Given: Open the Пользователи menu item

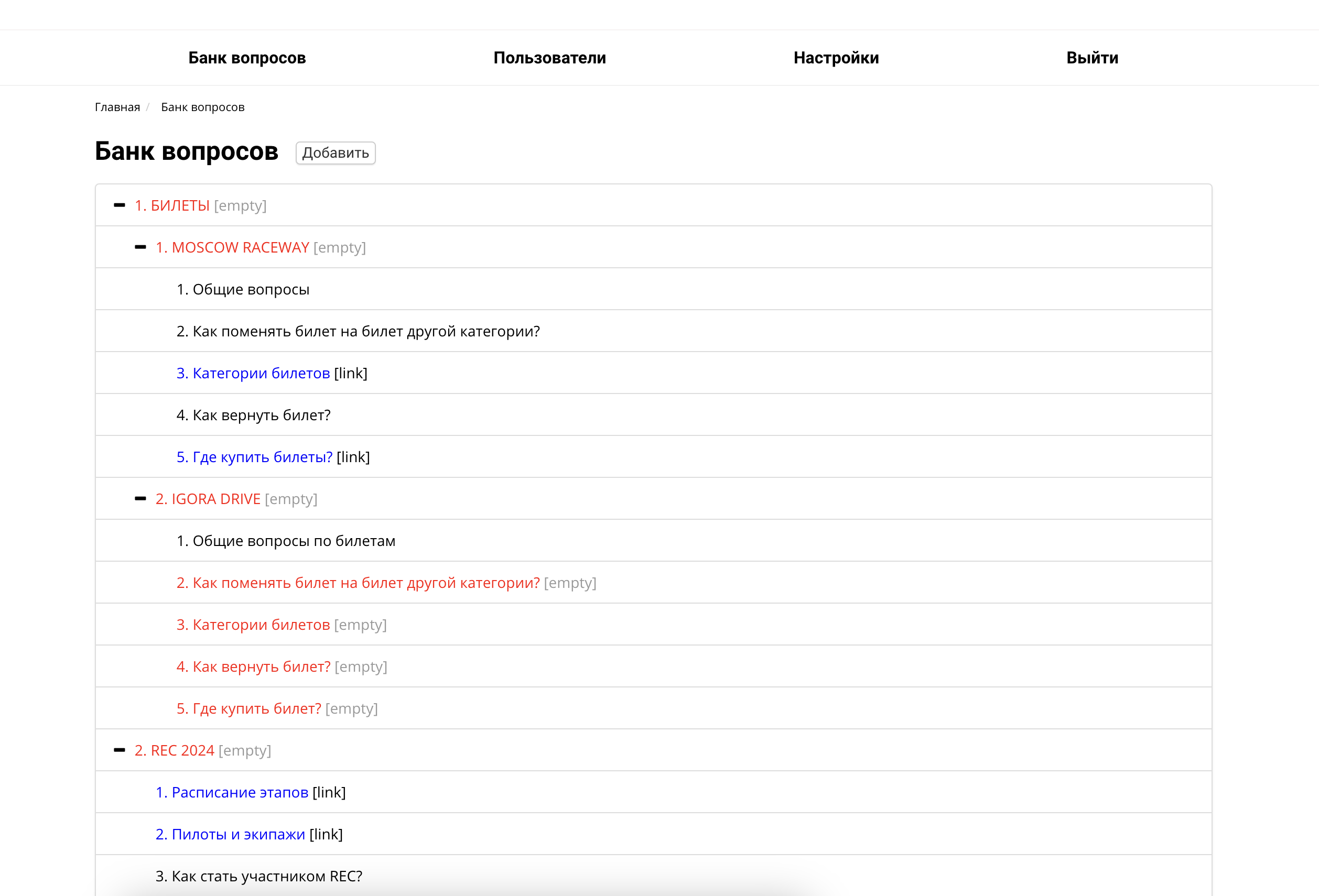Looking at the screenshot, I should point(549,58).
